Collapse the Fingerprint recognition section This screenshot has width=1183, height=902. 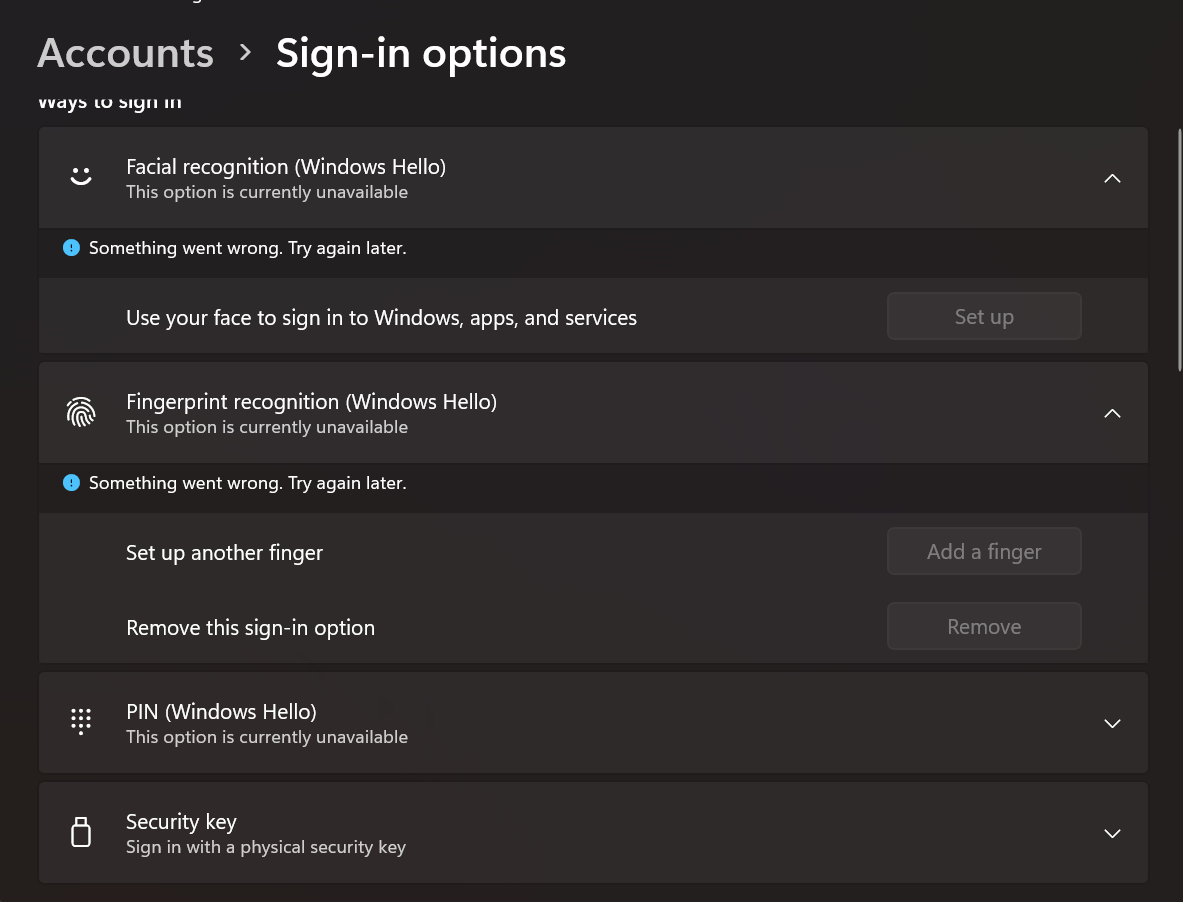click(1112, 413)
